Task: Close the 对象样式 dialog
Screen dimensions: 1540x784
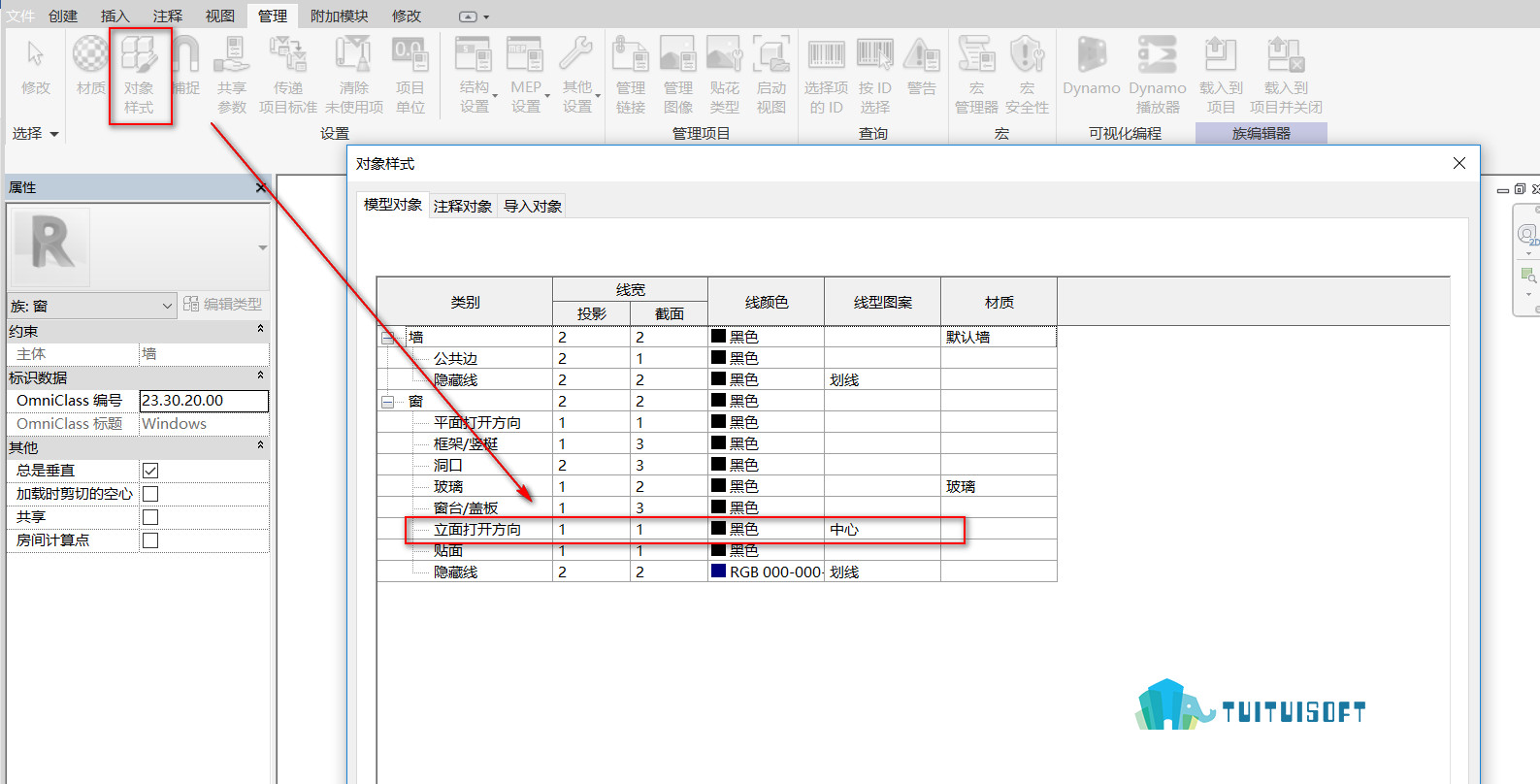Action: click(x=1459, y=163)
